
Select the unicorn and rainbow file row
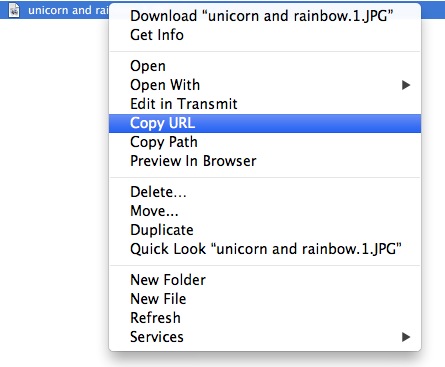54,10
